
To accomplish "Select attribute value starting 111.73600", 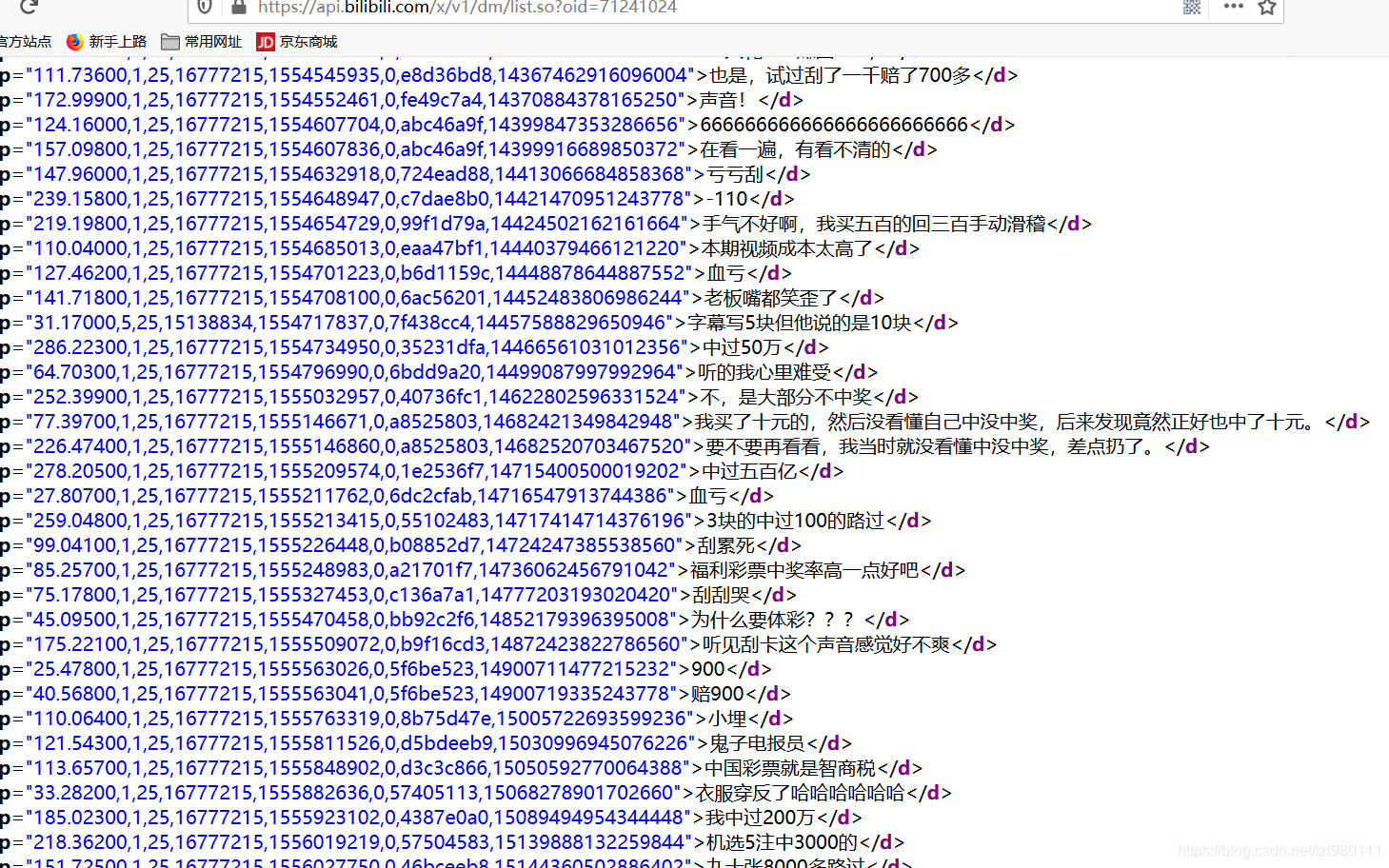I will [x=361, y=75].
